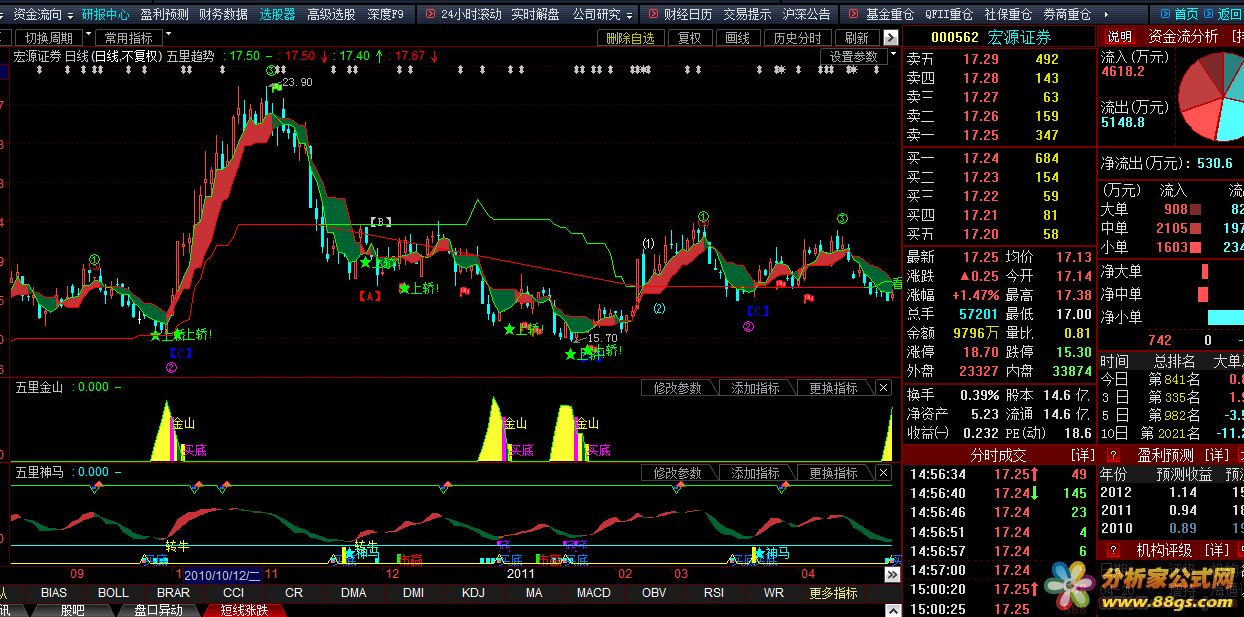Viewport: 1244px width, 617px height.
Task: Click the red icon before 24小时滚动
Action: point(429,15)
